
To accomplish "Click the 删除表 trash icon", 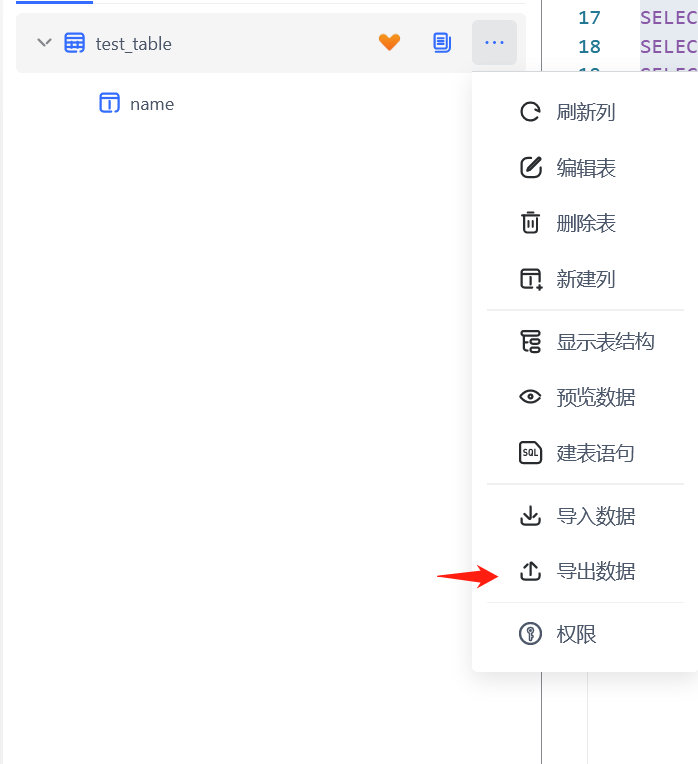I will (x=530, y=223).
